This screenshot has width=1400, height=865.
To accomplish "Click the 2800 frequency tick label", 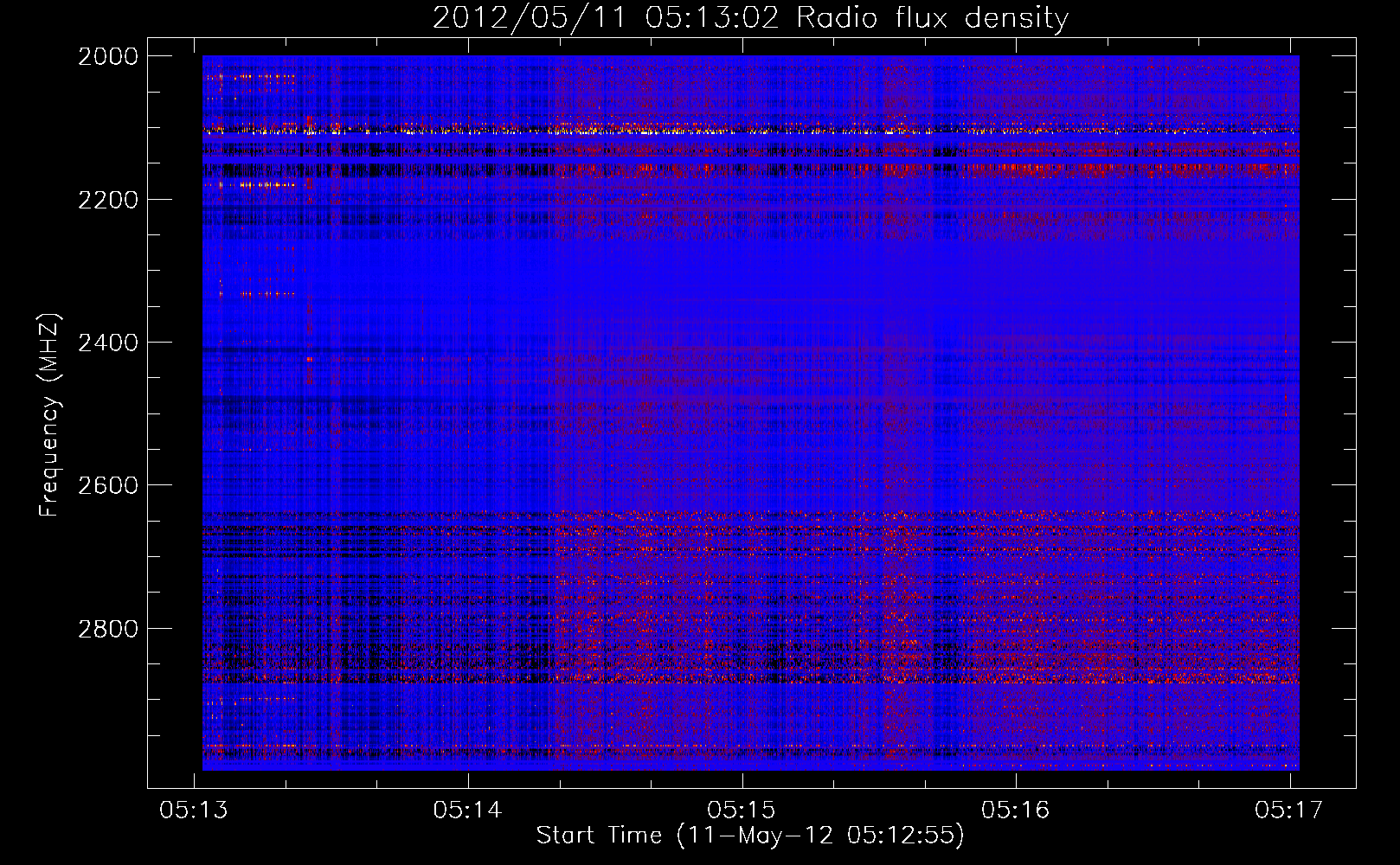I will click(x=108, y=629).
